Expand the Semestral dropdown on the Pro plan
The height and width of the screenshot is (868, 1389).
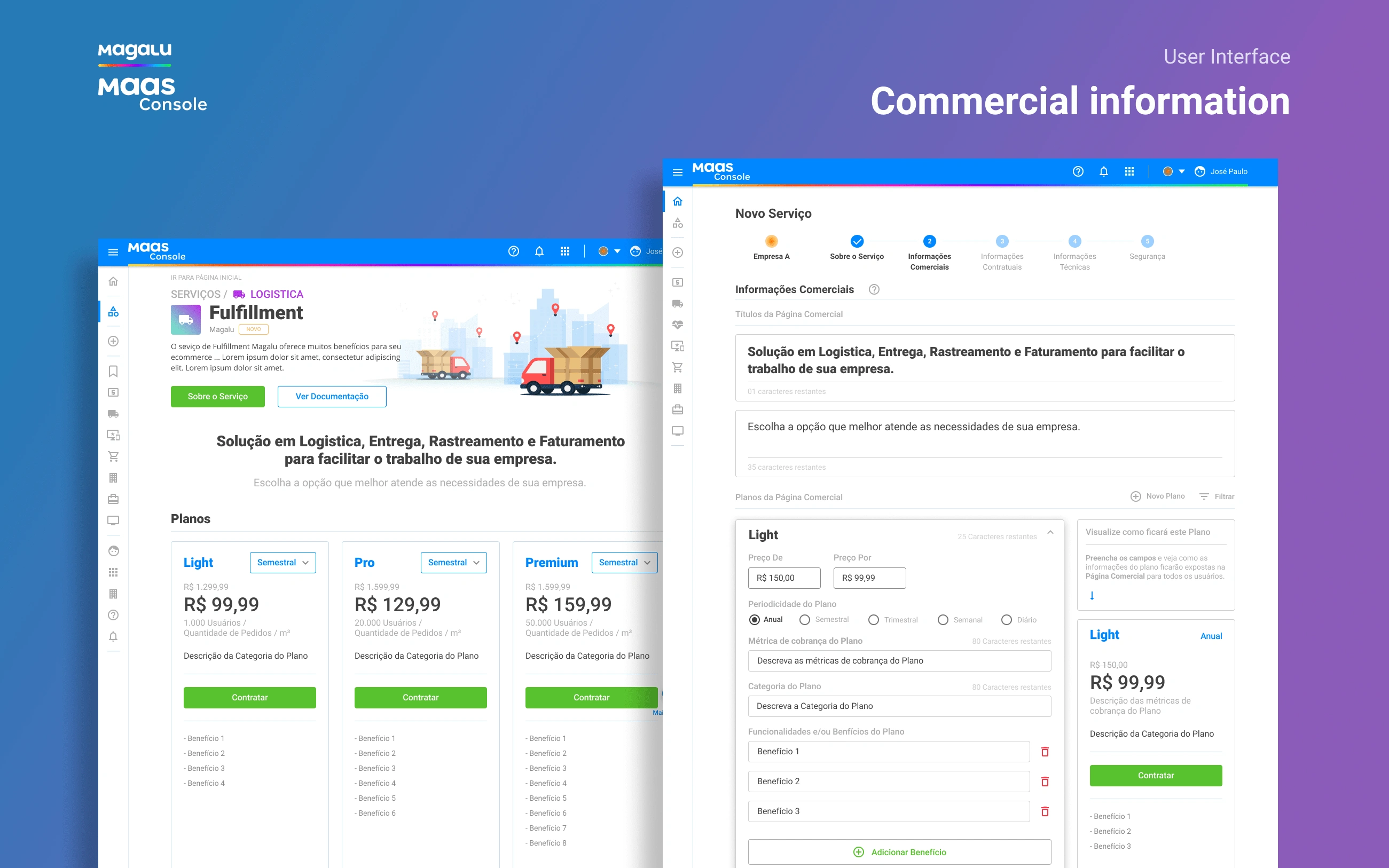point(453,563)
